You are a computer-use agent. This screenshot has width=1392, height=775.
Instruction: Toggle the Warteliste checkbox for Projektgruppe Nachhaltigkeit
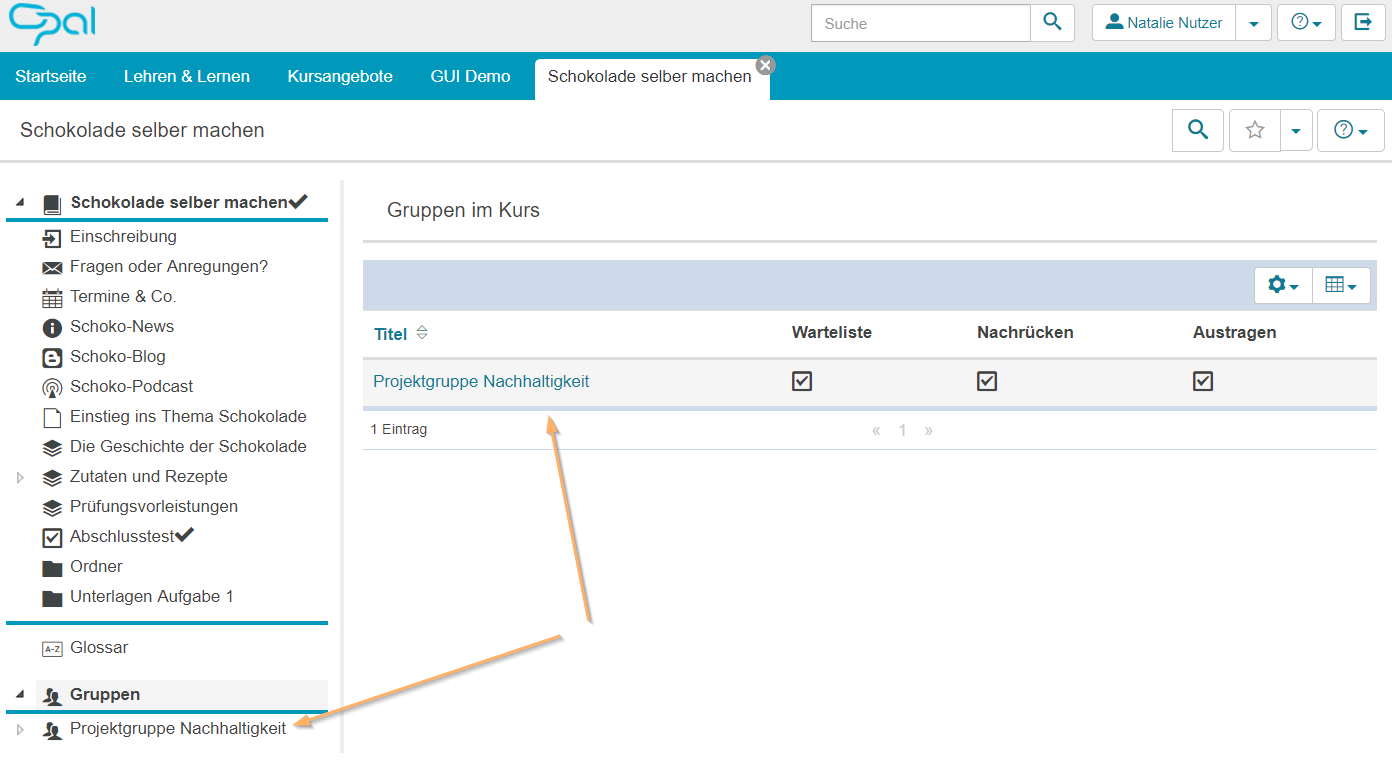coord(802,381)
